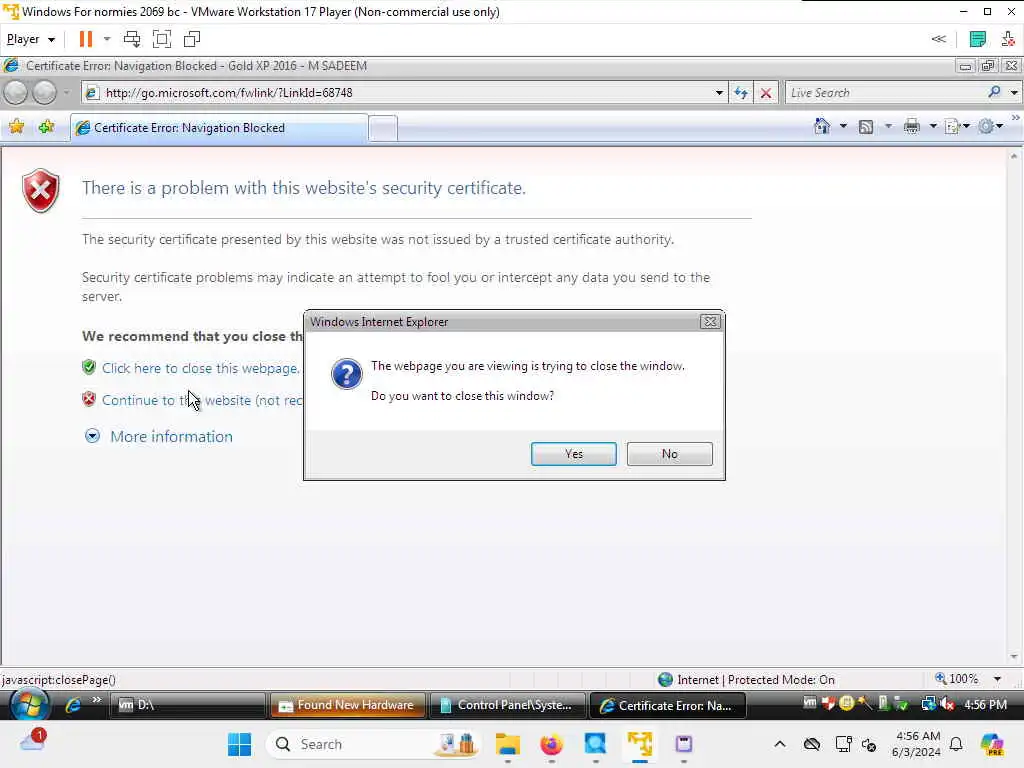The image size is (1024, 768).
Task: Click Send Ctrl+Alt+Del icon in VMware toolbar
Action: [x=132, y=39]
